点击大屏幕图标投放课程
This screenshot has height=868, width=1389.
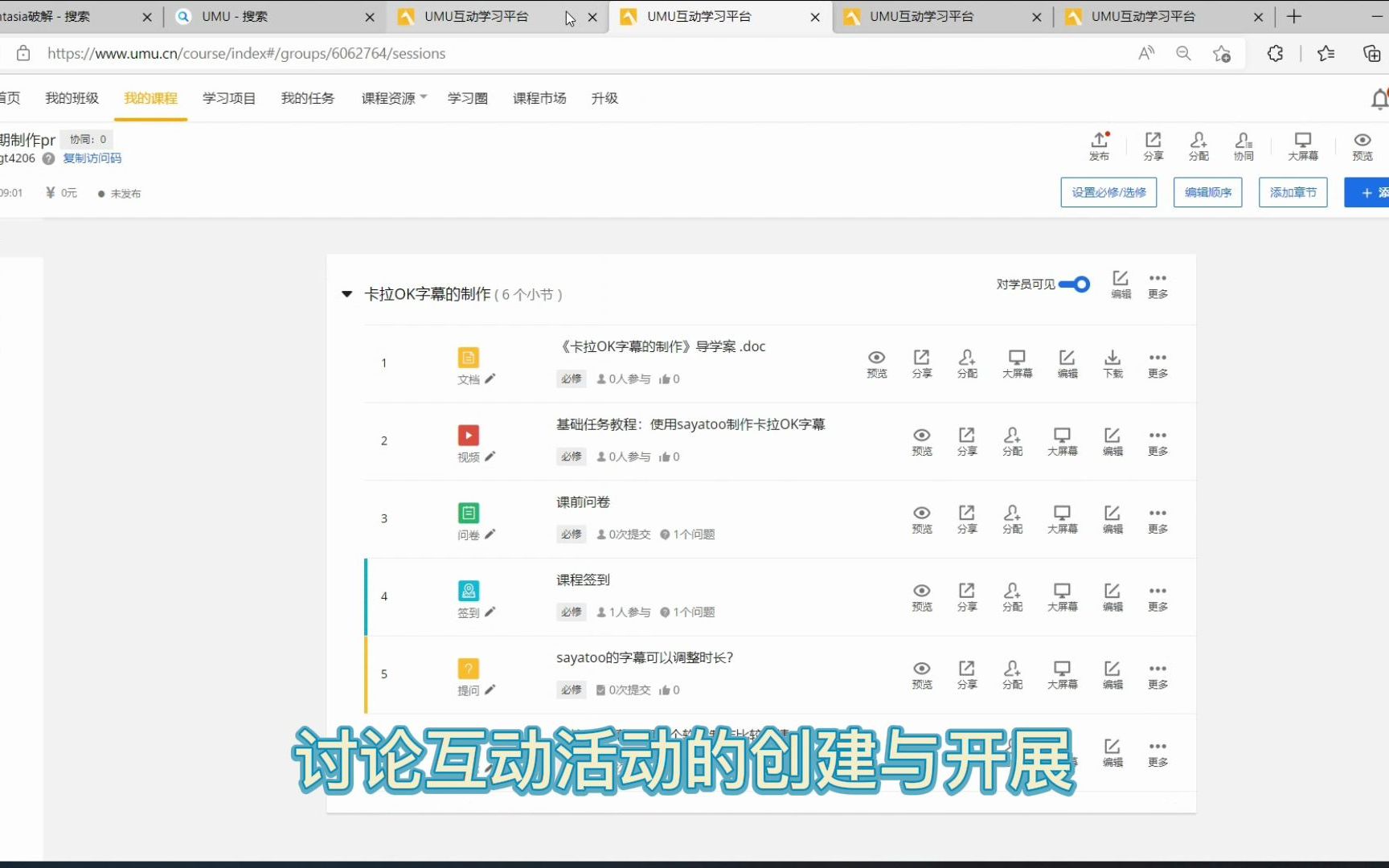1303,145
